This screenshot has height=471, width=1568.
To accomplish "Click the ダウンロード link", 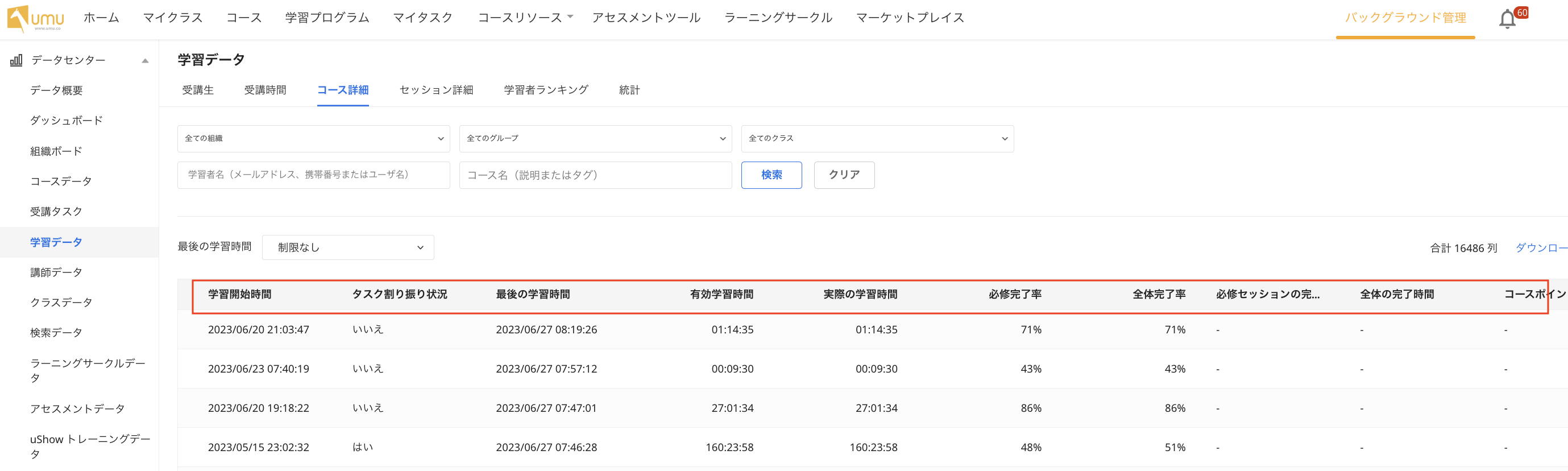I will [x=1540, y=248].
